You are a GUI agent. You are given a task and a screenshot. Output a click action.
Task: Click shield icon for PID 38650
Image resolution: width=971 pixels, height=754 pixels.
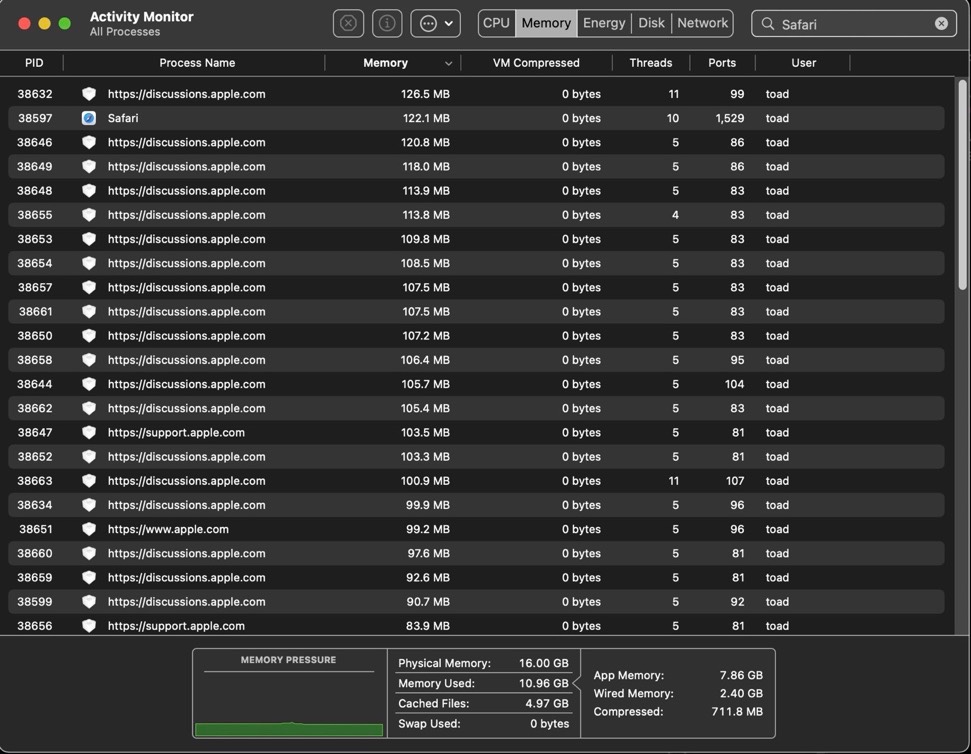coord(89,335)
